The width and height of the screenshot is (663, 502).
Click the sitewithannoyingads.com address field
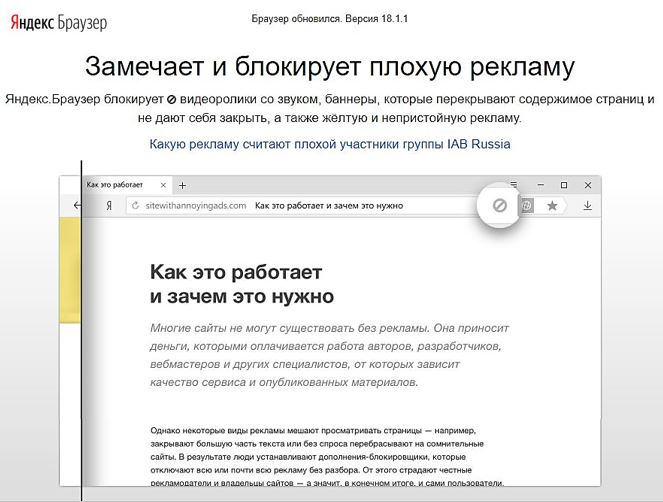(x=196, y=206)
